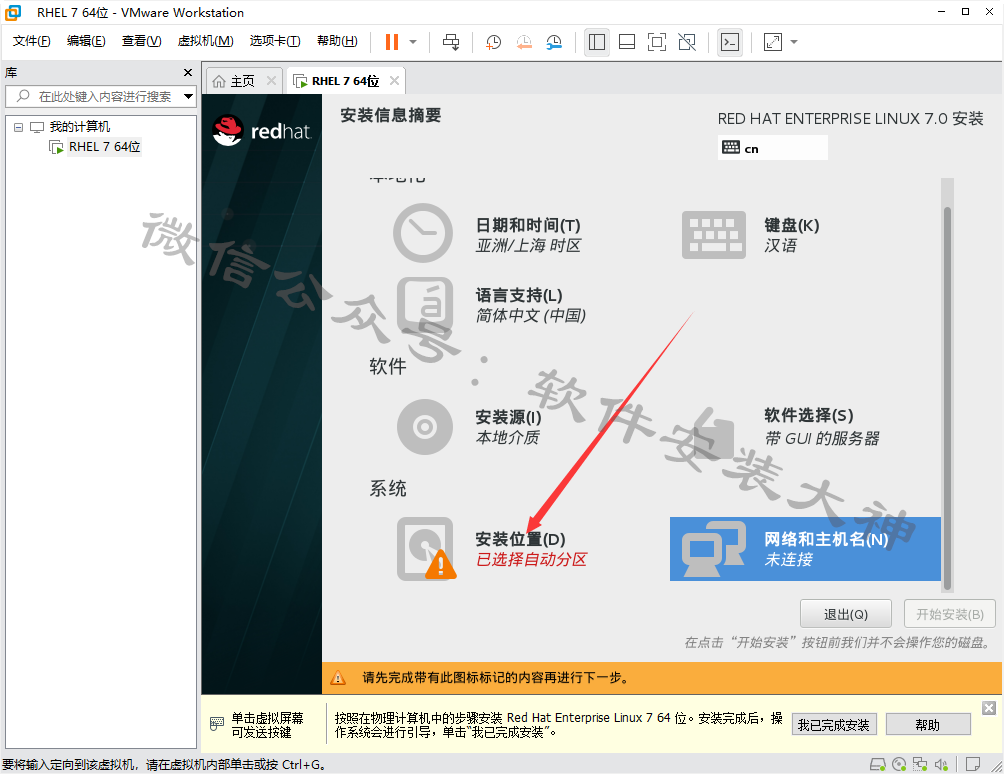The width and height of the screenshot is (1004, 774).
Task: Open the 帮助(H) menu
Action: coord(337,41)
